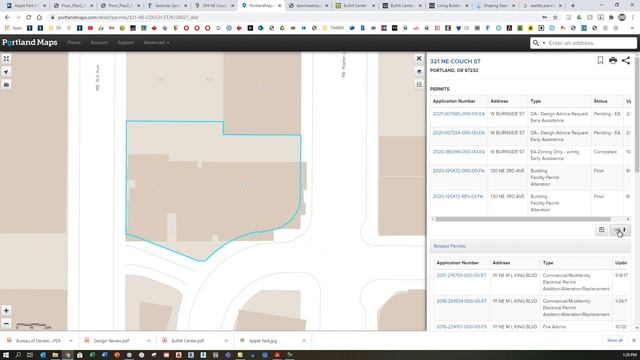Click the browser reload icon
Image resolution: width=640 pixels, height=360 pixels.
pos(28,18)
